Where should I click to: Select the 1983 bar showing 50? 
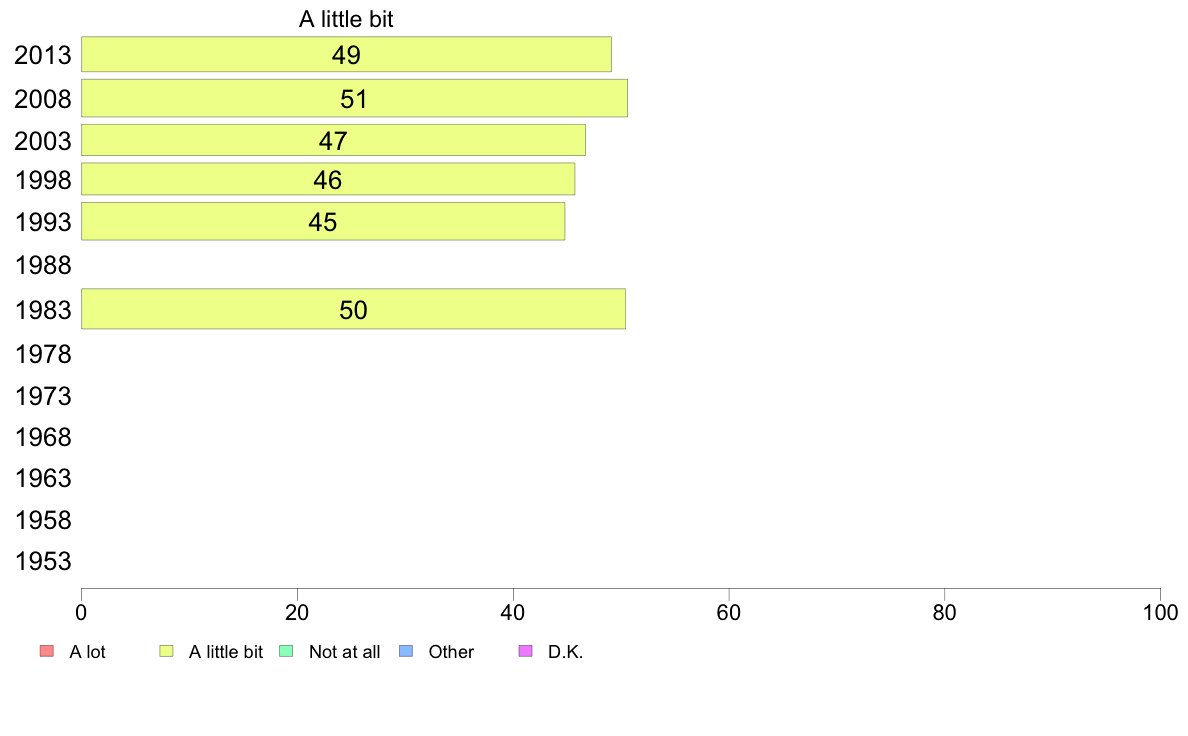pyautogui.click(x=353, y=309)
